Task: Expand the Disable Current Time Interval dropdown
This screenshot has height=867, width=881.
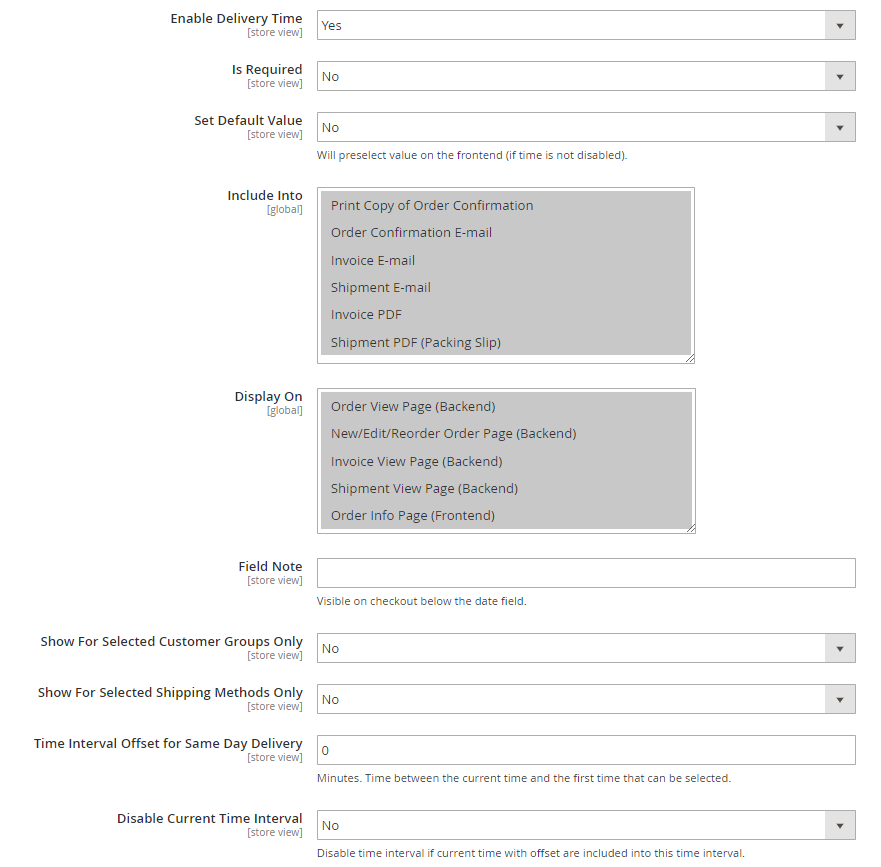Action: click(x=586, y=825)
